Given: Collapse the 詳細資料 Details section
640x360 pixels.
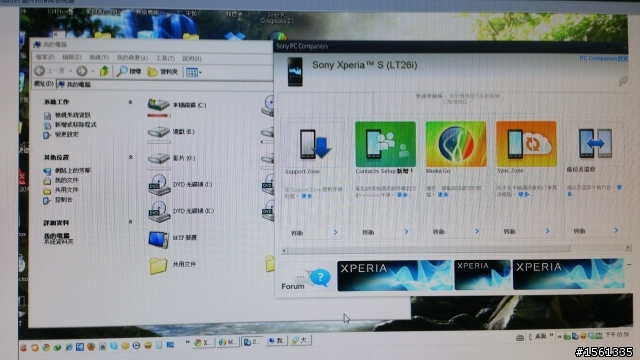Looking at the screenshot, I should (x=131, y=222).
